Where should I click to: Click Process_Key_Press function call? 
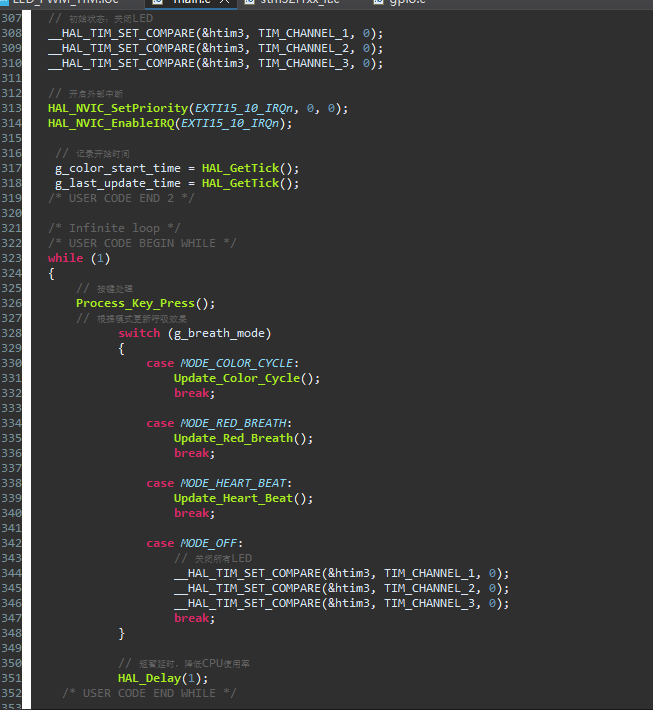[x=135, y=303]
